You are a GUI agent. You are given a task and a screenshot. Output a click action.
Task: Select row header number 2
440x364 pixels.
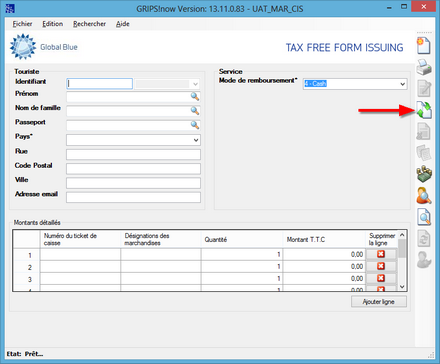point(27,267)
